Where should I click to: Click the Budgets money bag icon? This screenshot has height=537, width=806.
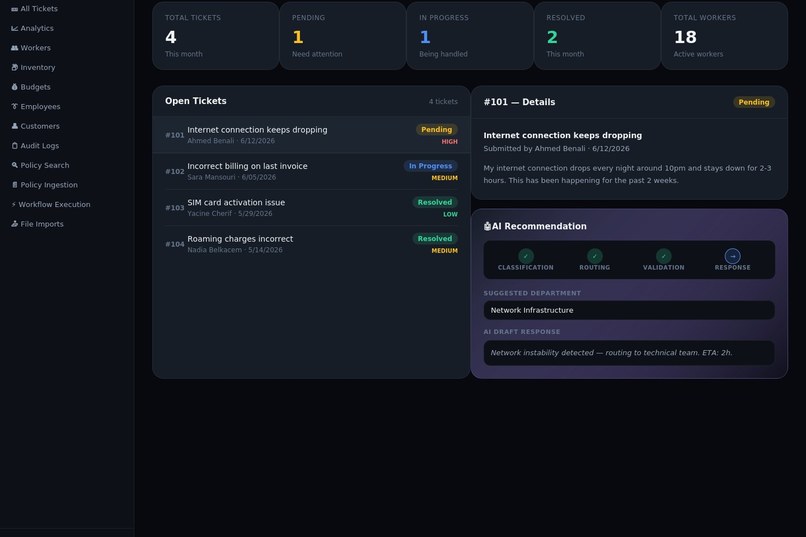click(14, 87)
